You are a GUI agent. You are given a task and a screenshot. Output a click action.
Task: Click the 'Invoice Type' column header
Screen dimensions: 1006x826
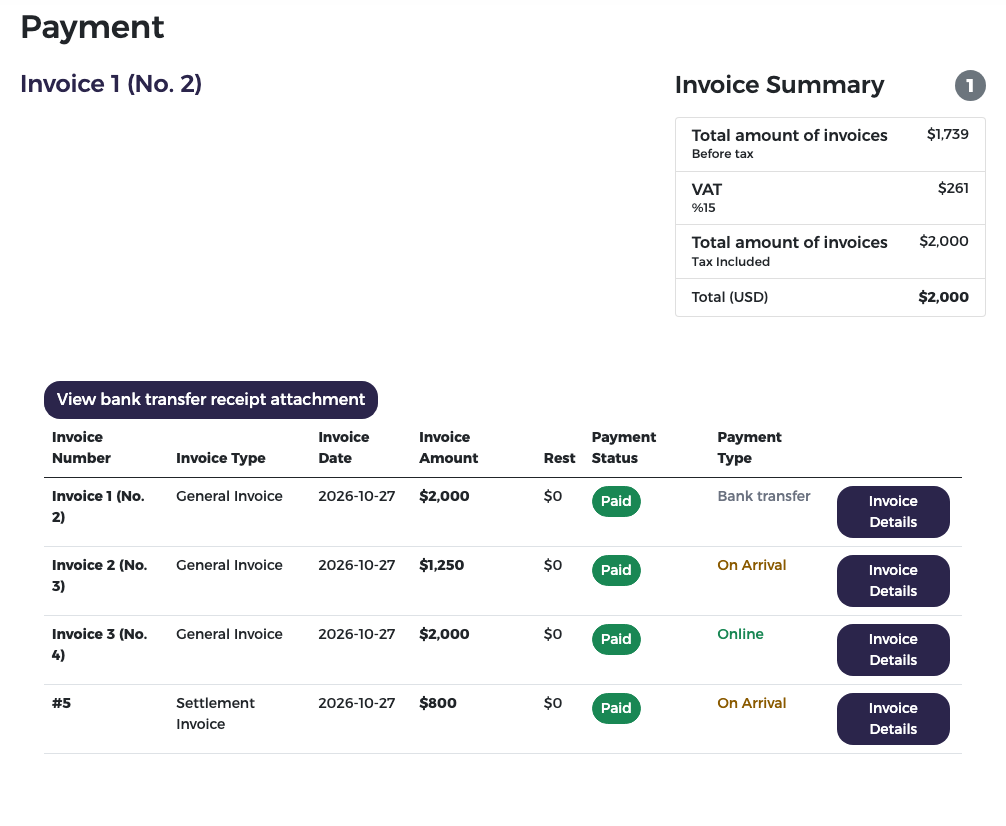pyautogui.click(x=221, y=458)
